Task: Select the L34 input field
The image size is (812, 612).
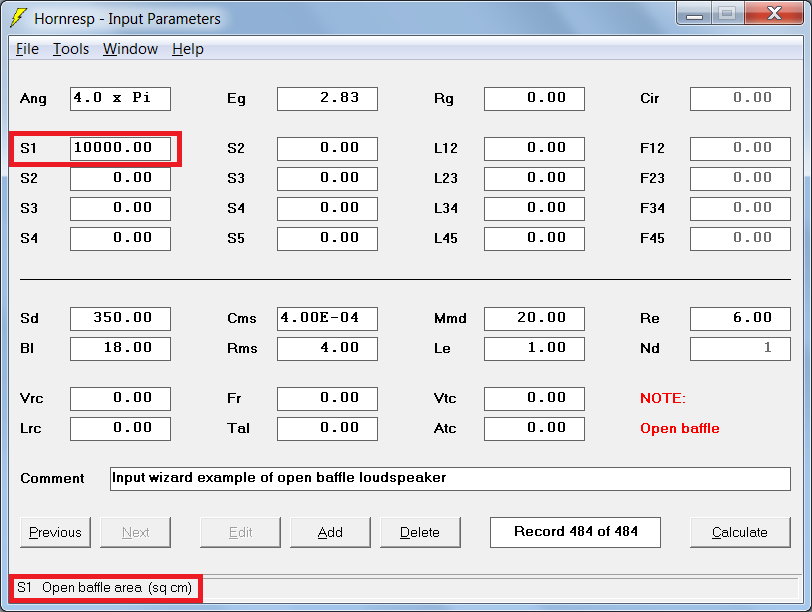Action: pos(534,208)
